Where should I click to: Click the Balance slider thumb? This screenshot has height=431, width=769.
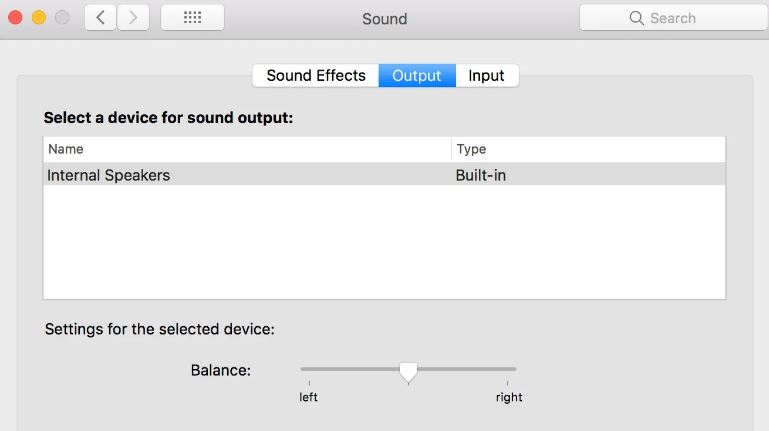pyautogui.click(x=408, y=371)
